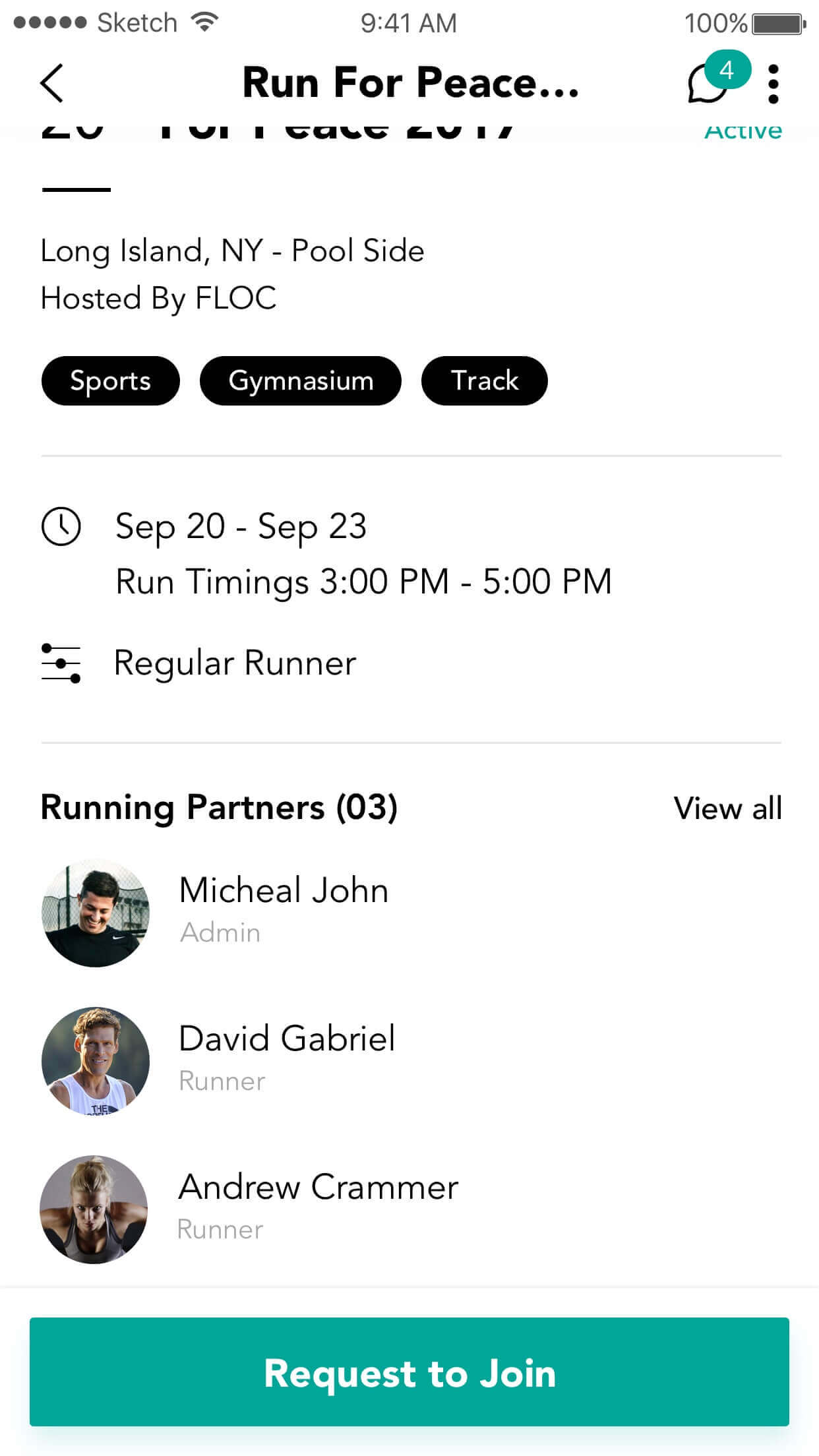Tap the sliders icon next to Regular Runner

click(61, 663)
